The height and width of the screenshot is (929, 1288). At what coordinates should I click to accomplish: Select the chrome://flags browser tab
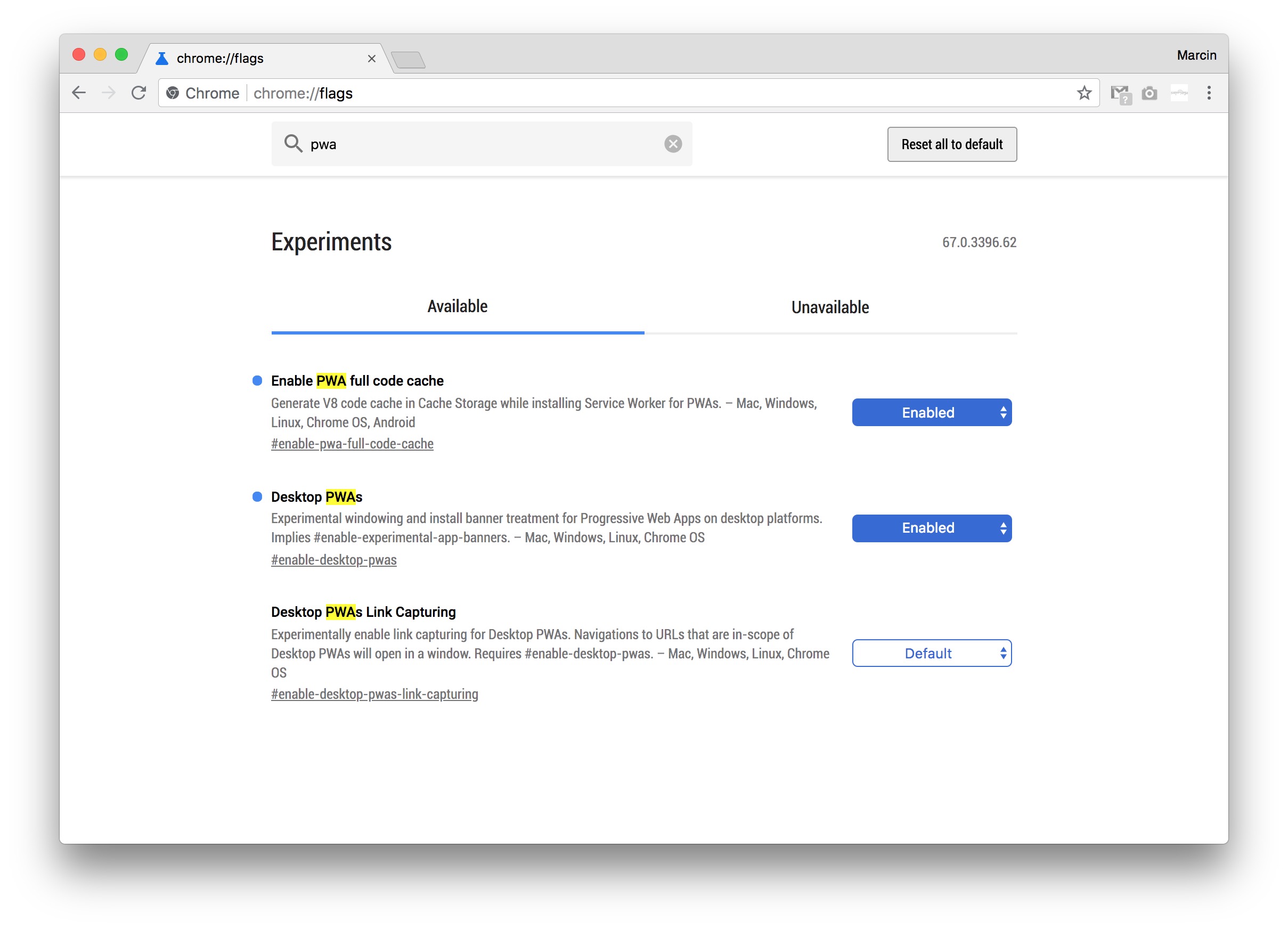[x=264, y=59]
